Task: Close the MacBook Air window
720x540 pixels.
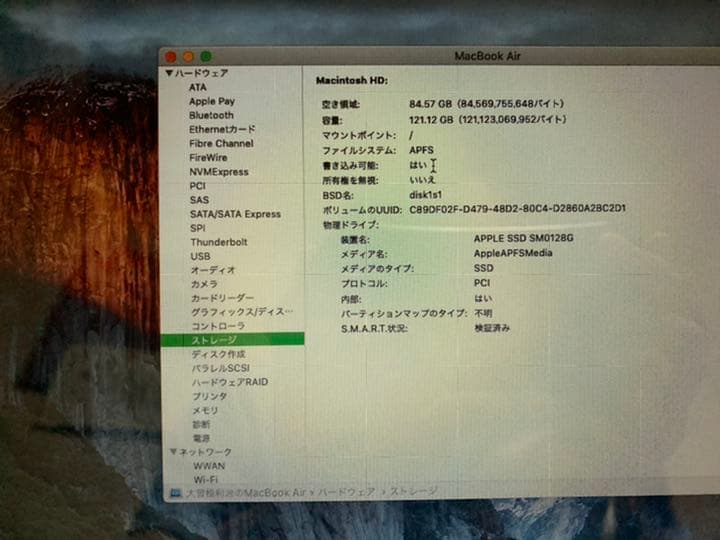Action: coord(171,56)
